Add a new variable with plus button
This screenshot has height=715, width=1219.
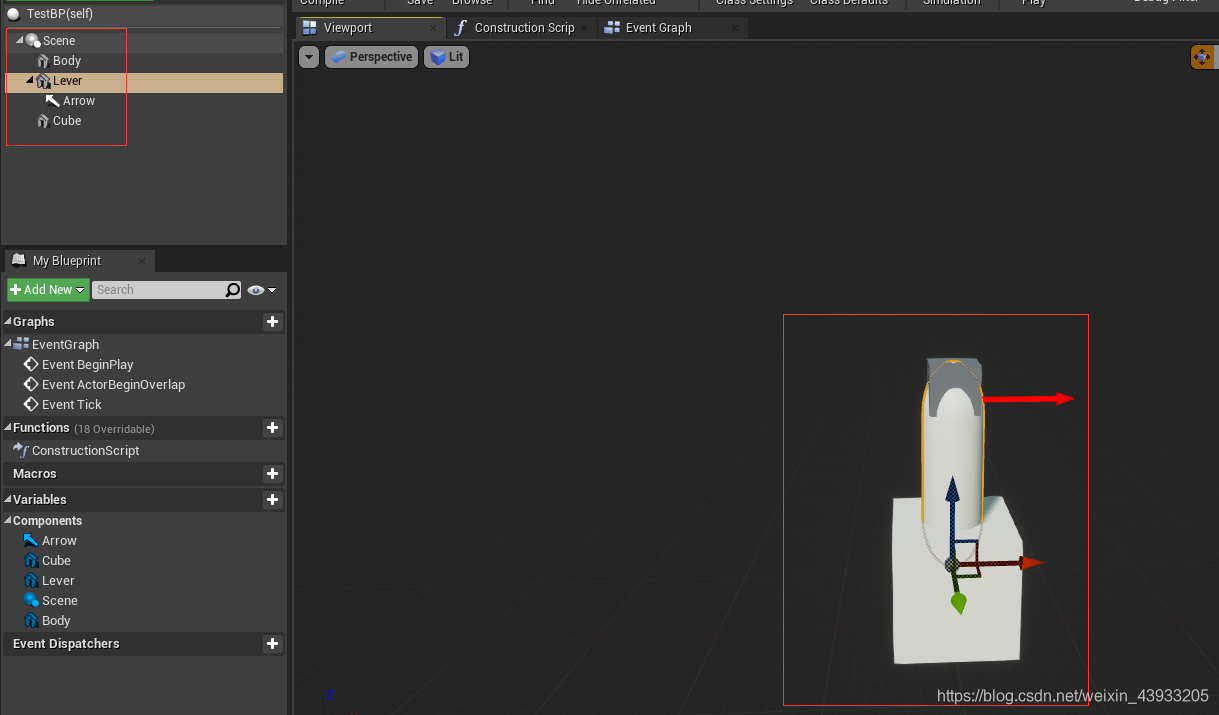point(272,500)
